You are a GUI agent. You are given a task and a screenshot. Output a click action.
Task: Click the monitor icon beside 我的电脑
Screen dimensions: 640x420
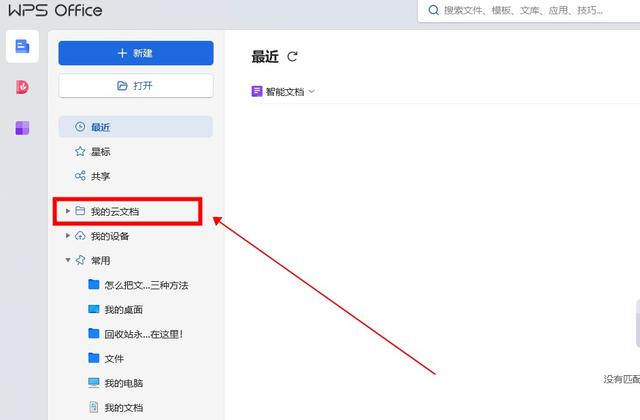[x=94, y=382]
